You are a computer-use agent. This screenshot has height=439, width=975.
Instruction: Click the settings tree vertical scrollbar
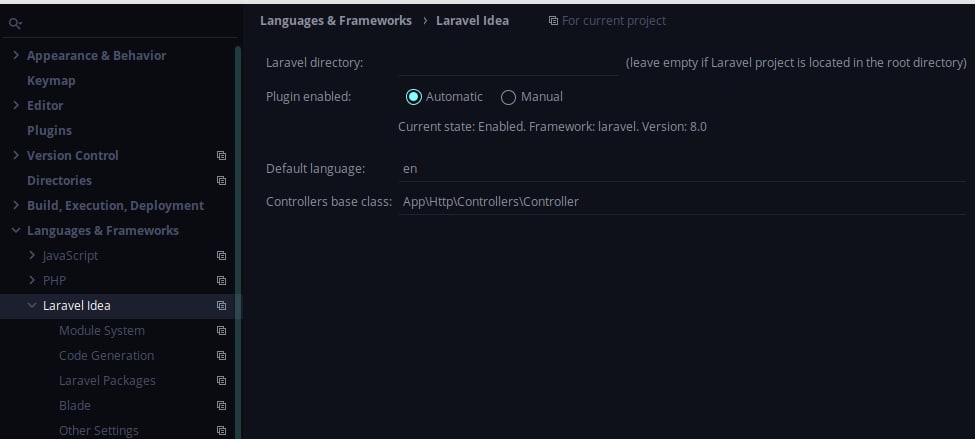coord(238,243)
